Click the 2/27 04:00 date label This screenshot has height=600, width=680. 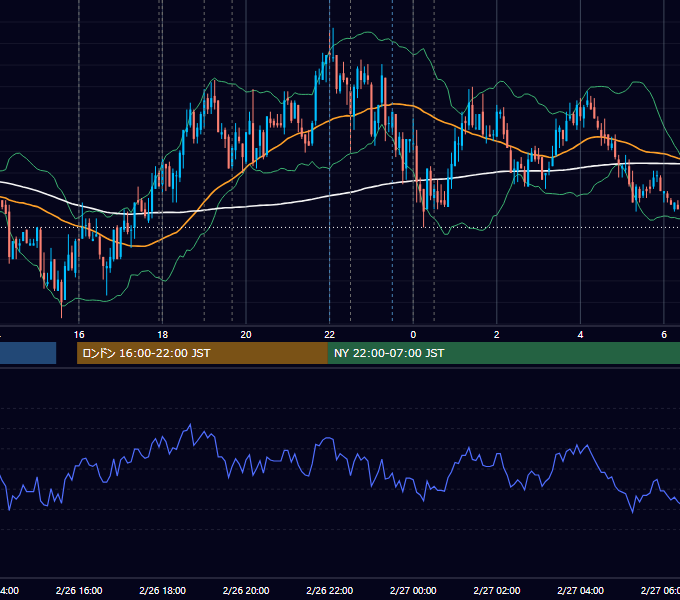point(580,590)
